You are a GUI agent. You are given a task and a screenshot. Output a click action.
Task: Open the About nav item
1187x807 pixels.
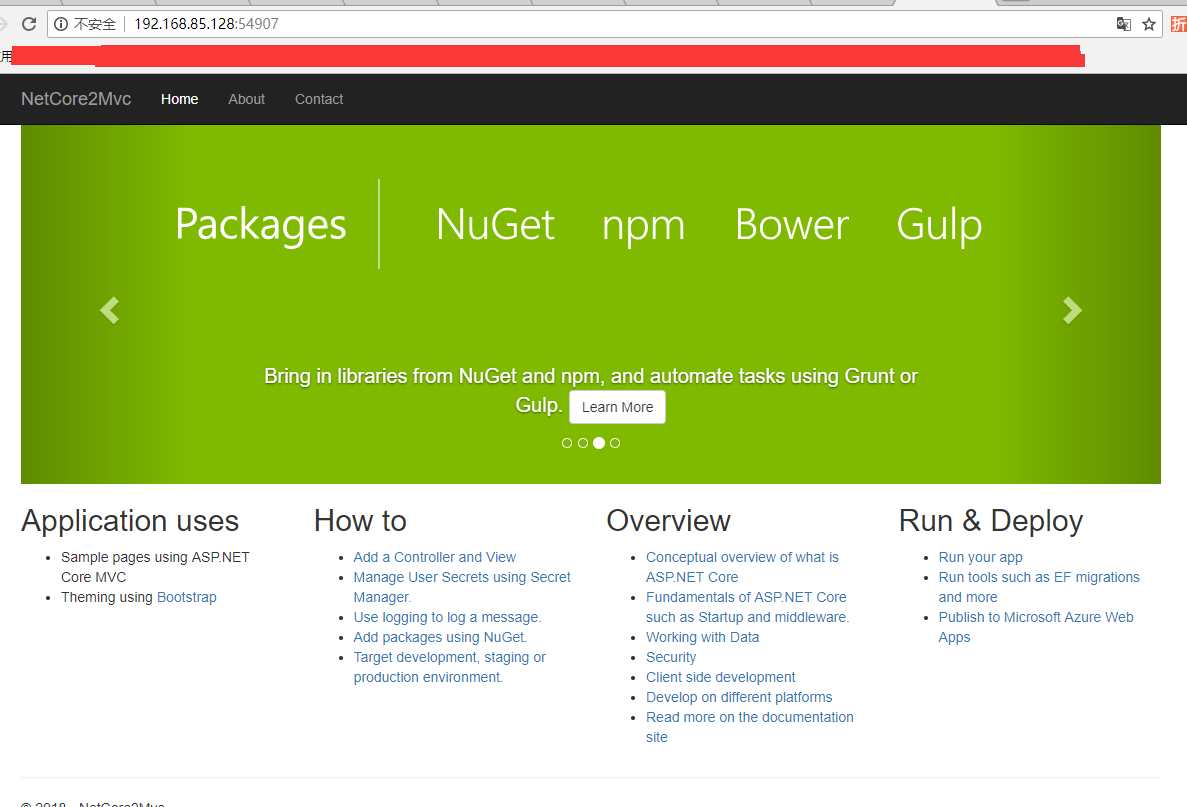point(247,99)
